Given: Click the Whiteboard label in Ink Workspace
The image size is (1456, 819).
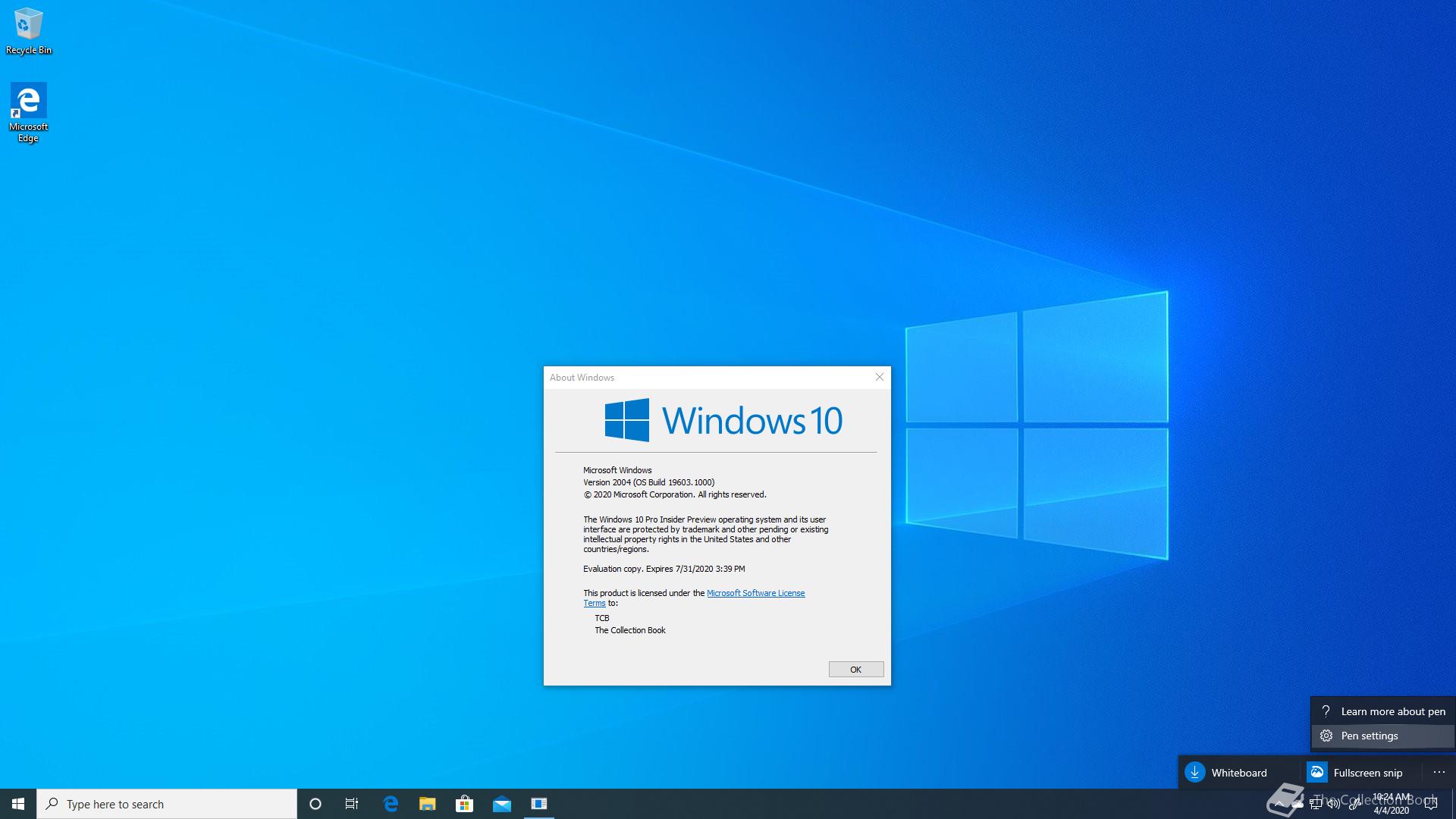Looking at the screenshot, I should click(1239, 773).
